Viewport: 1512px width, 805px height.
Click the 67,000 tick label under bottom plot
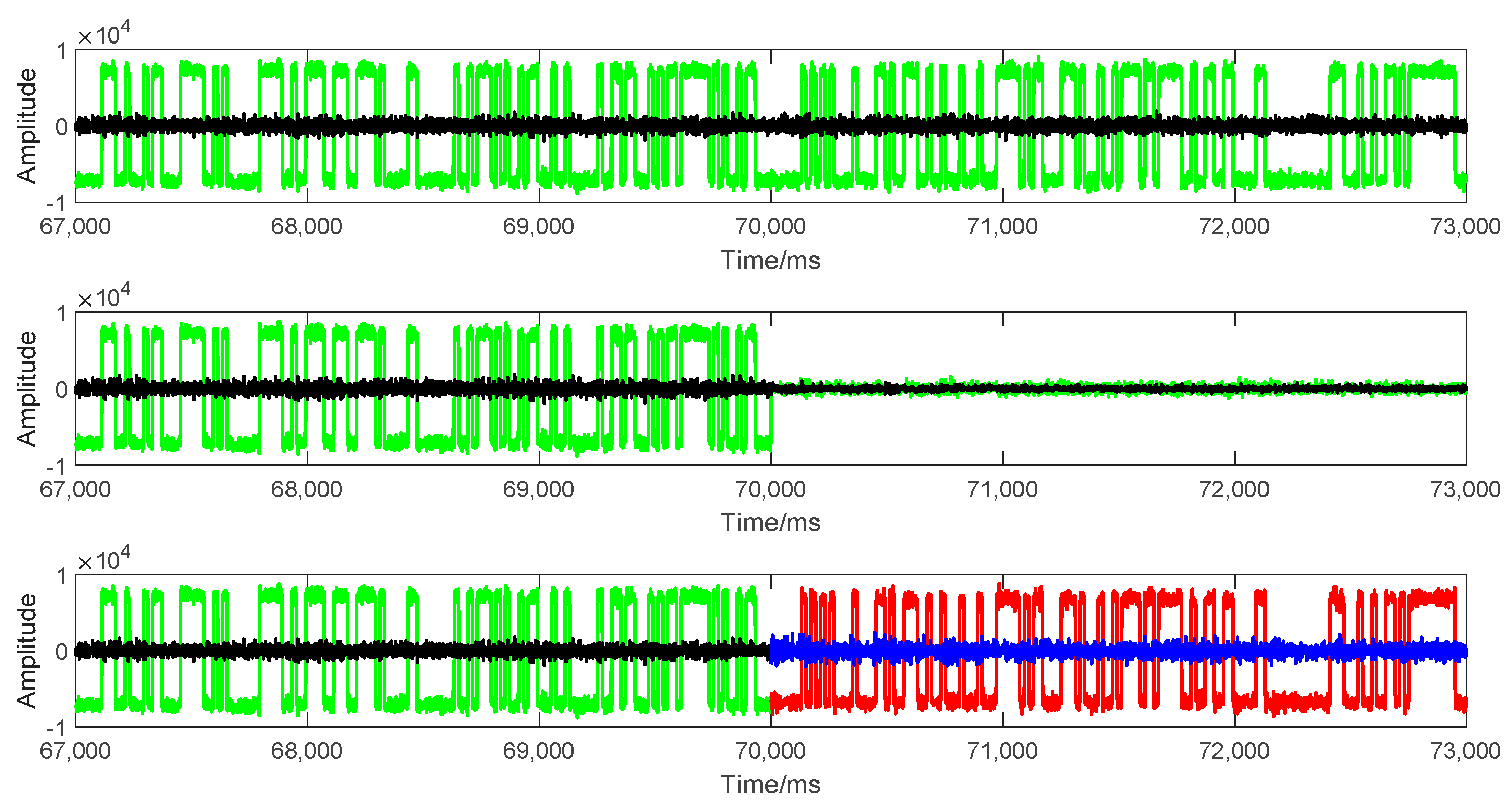pos(75,751)
